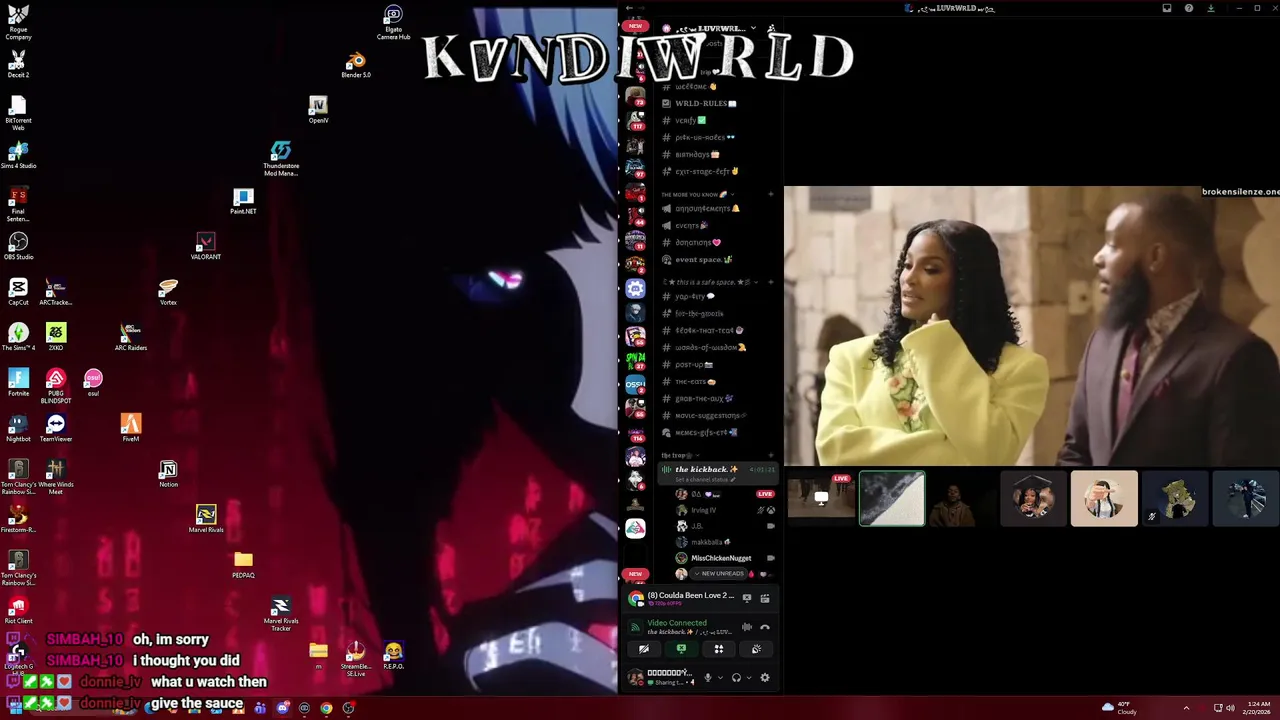Open the soundboard button in Discord
Image resolution: width=1280 pixels, height=720 pixels.
coord(756,649)
